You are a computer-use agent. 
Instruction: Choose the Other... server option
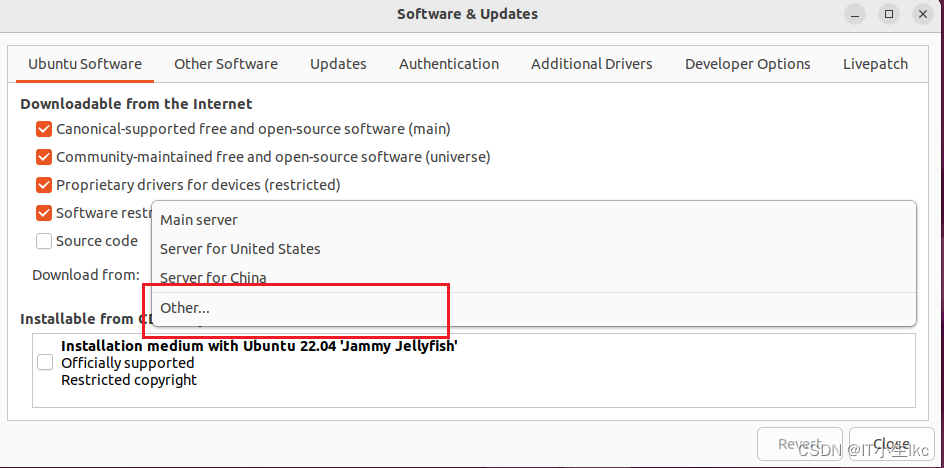coord(534,308)
